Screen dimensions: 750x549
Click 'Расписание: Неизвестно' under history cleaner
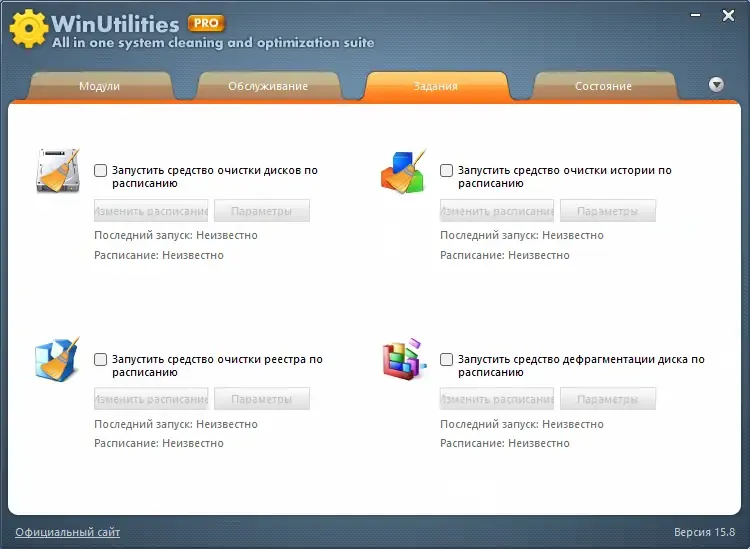tap(505, 255)
